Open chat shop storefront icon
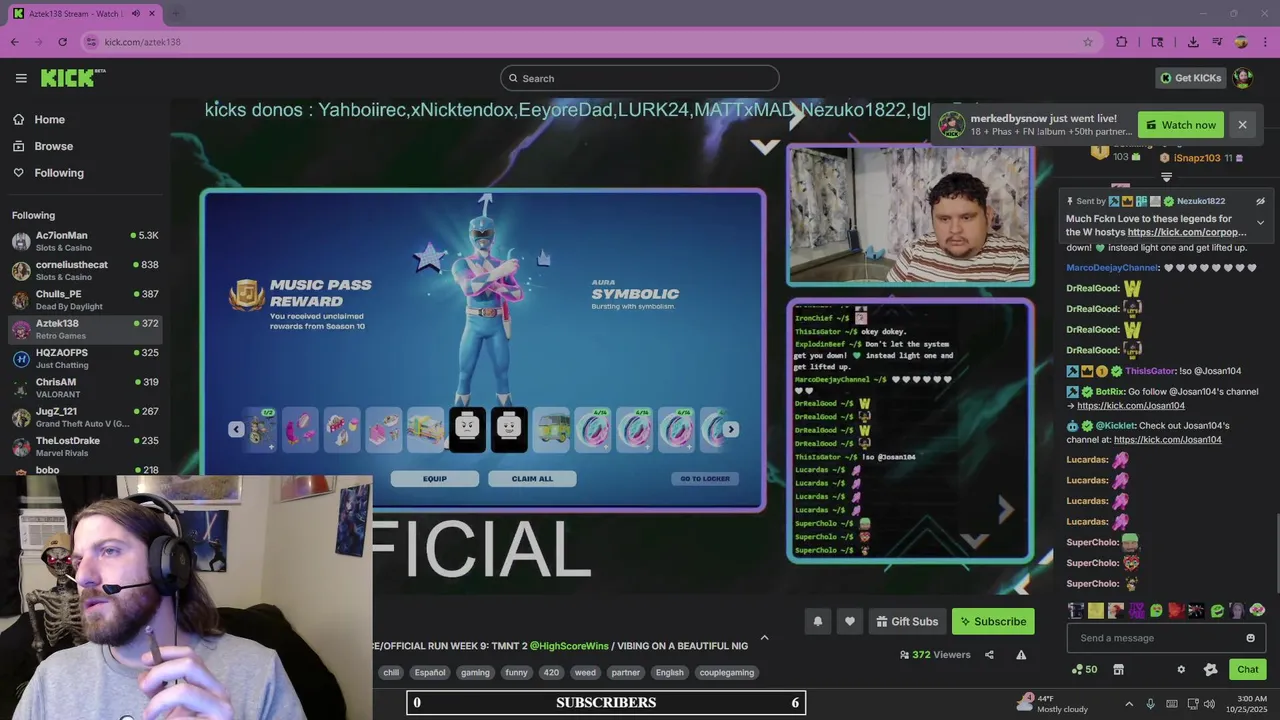 pyautogui.click(x=1118, y=670)
